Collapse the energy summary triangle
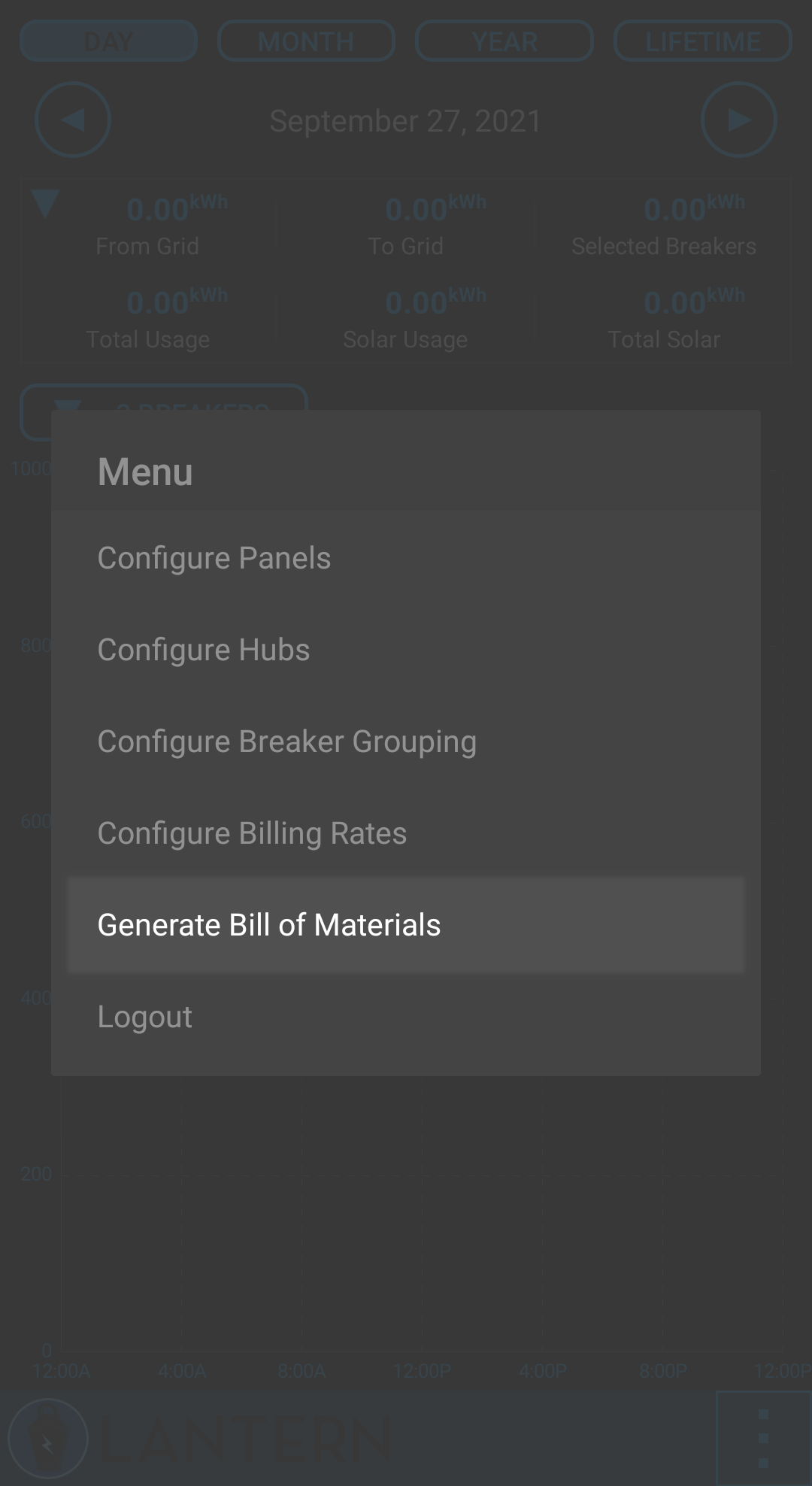The height and width of the screenshot is (1486, 812). [45, 204]
